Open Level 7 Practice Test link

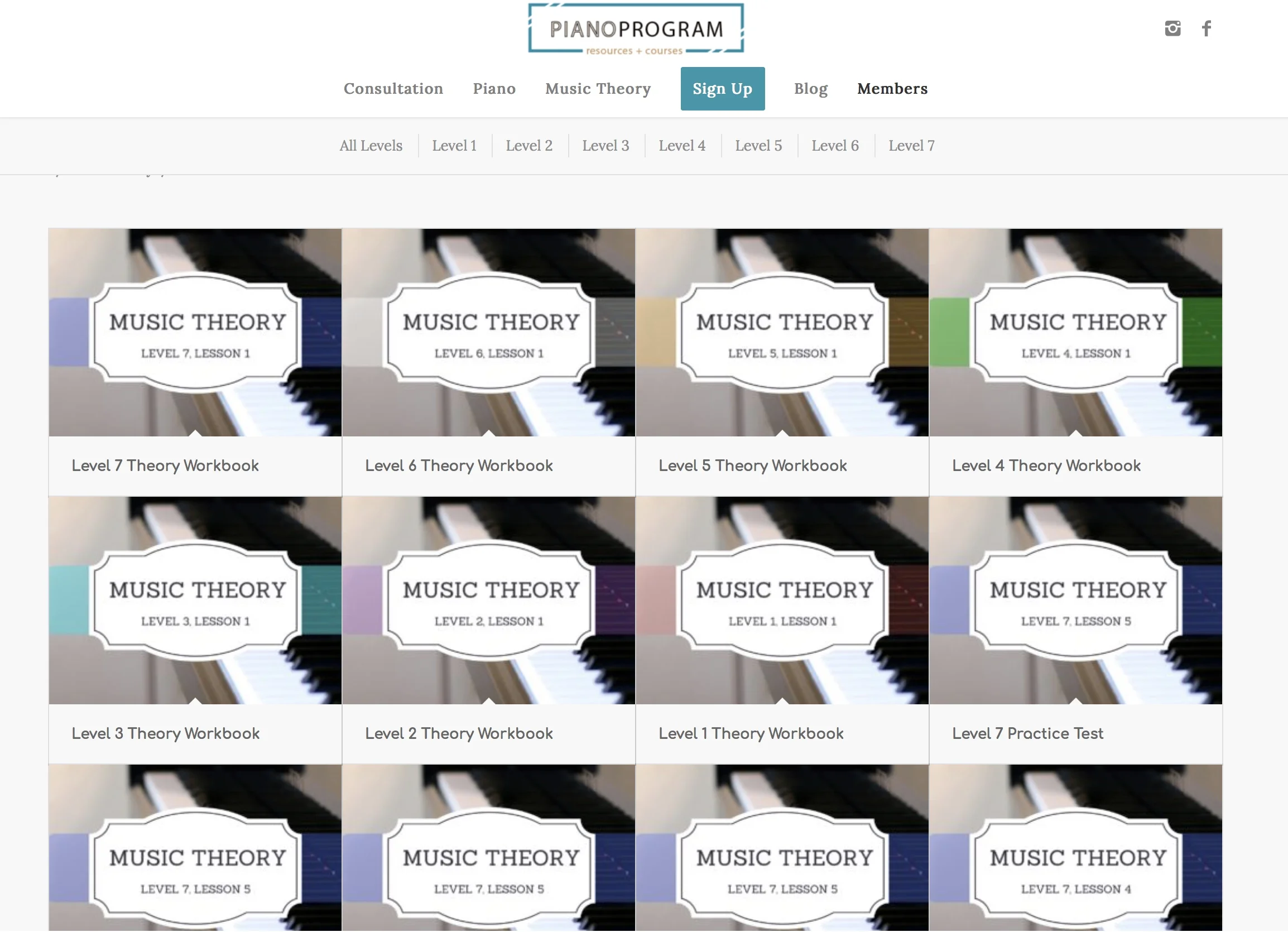pos(1027,734)
